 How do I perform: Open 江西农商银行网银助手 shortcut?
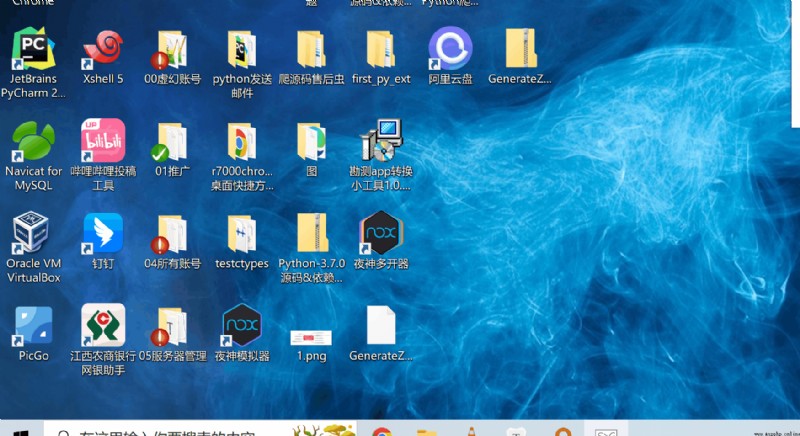(x=103, y=325)
